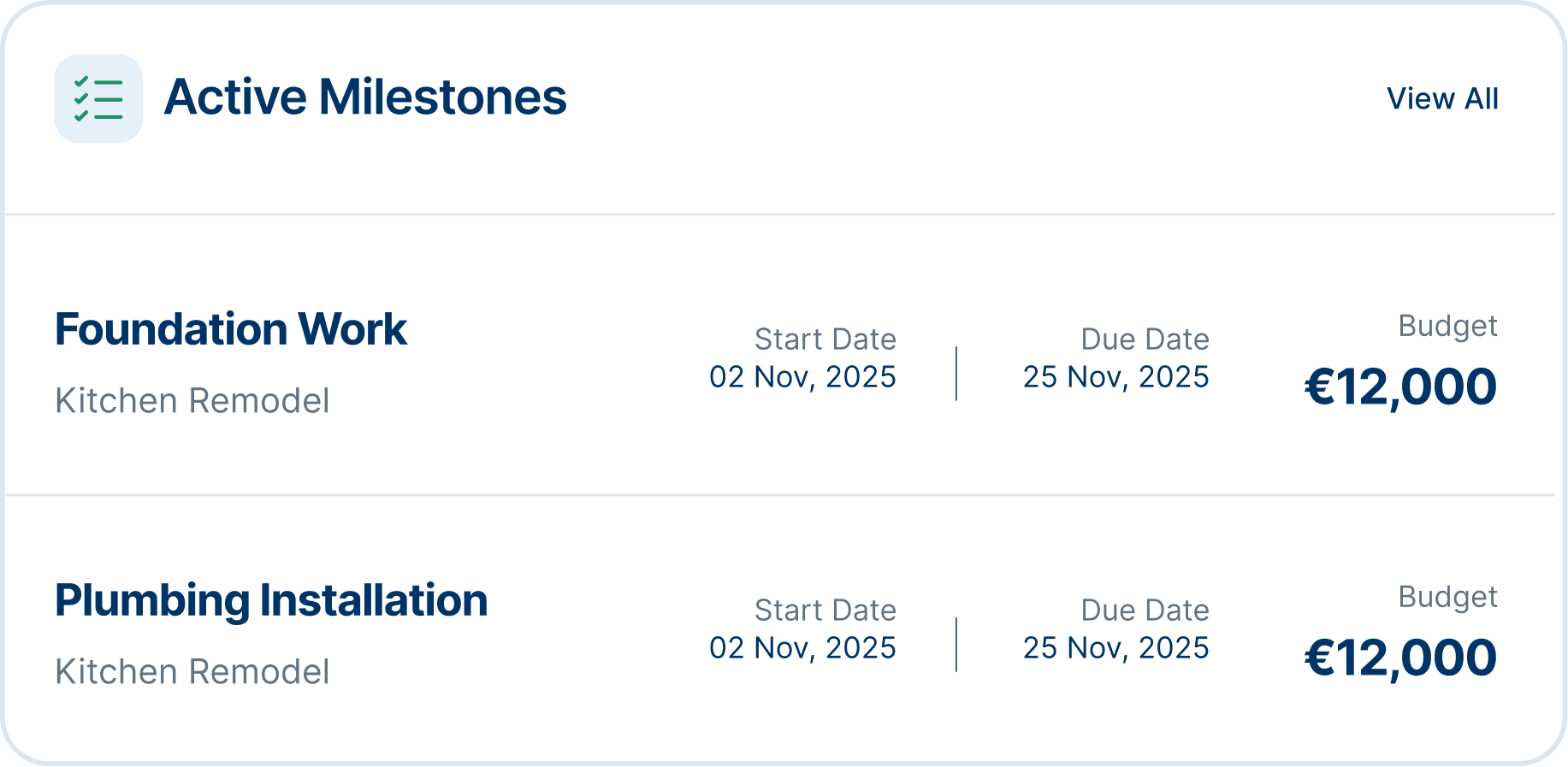The image size is (1568, 767).
Task: Click the €12,000 budget of Plumbing Installation
Action: coord(1400,658)
